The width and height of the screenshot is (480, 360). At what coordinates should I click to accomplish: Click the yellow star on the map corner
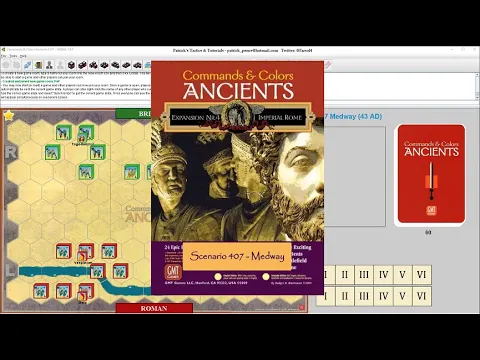pyautogui.click(x=9, y=116)
